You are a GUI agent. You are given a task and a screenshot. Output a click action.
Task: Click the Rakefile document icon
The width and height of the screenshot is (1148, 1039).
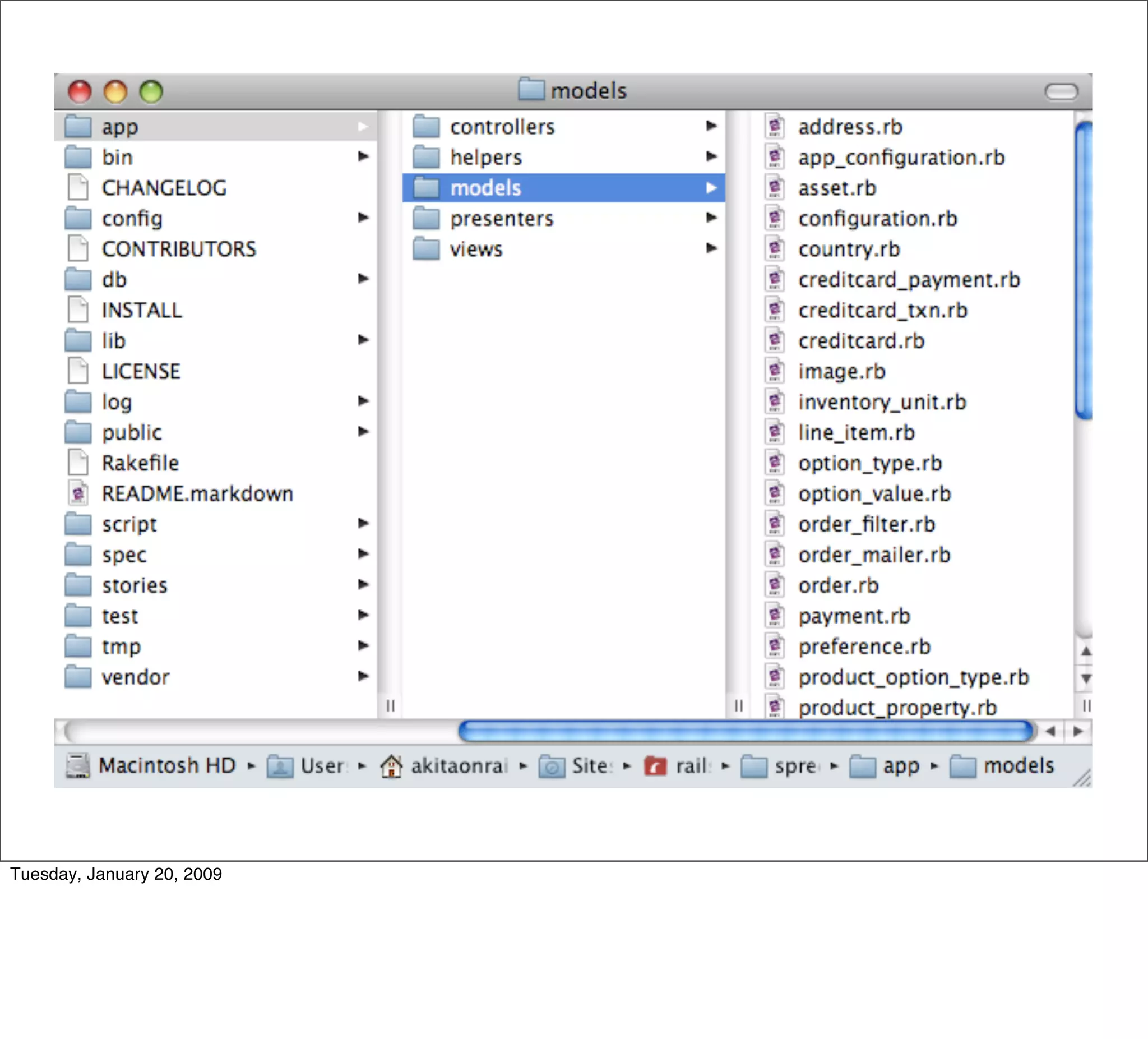78,463
